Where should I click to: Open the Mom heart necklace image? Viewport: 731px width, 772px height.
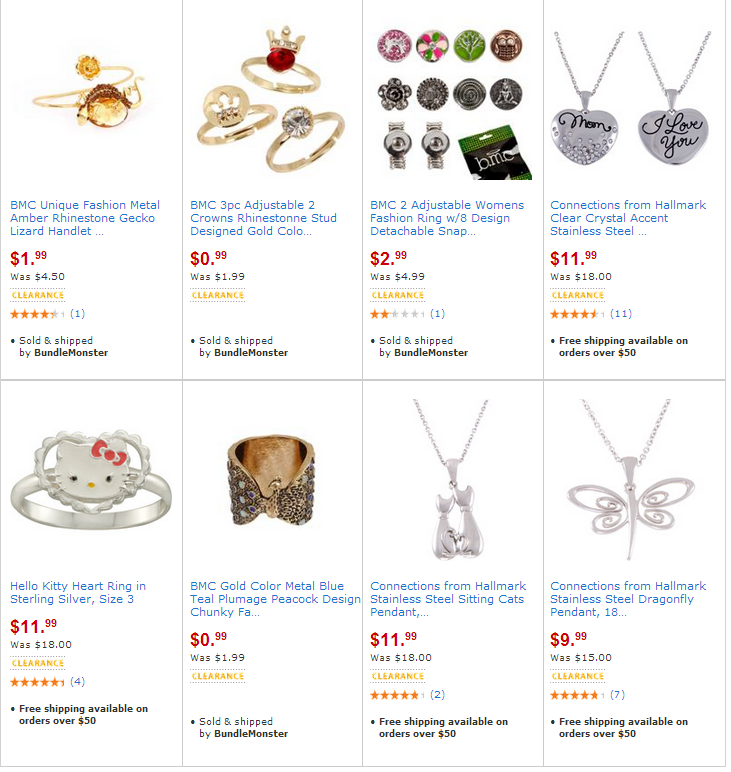[x=631, y=99]
